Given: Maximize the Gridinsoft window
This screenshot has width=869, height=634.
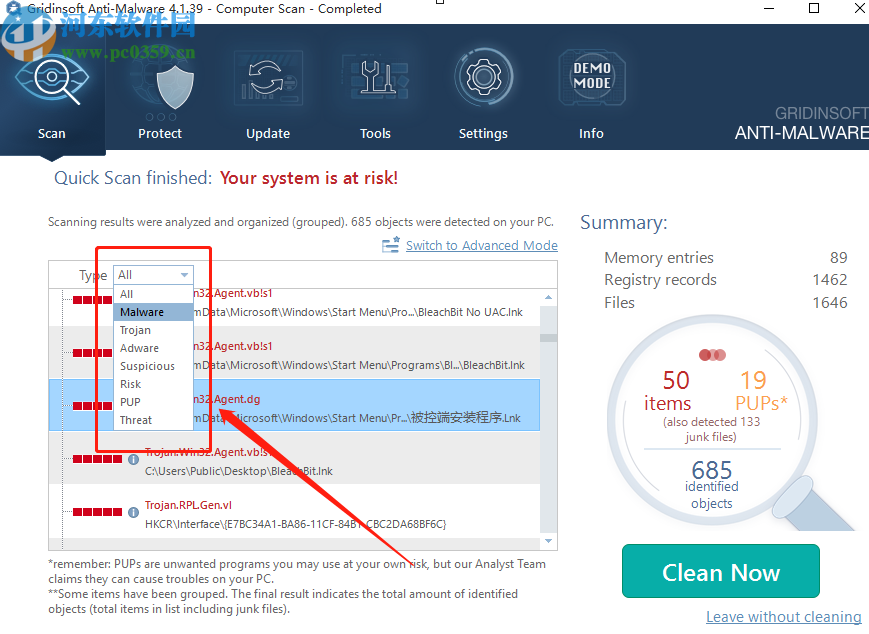Looking at the screenshot, I should tap(814, 8).
